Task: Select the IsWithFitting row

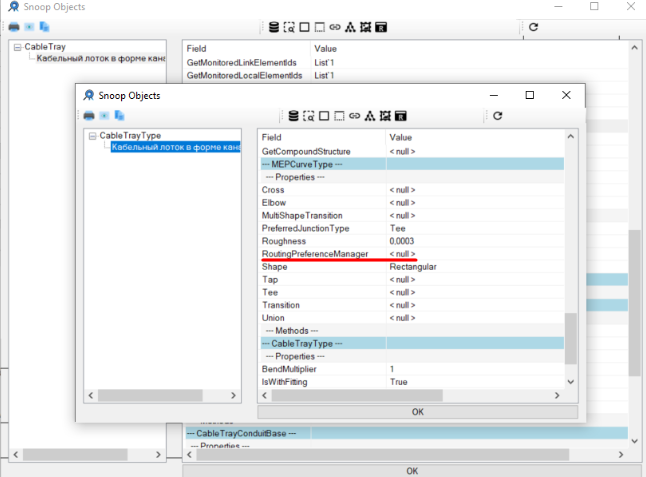Action: (x=412, y=382)
